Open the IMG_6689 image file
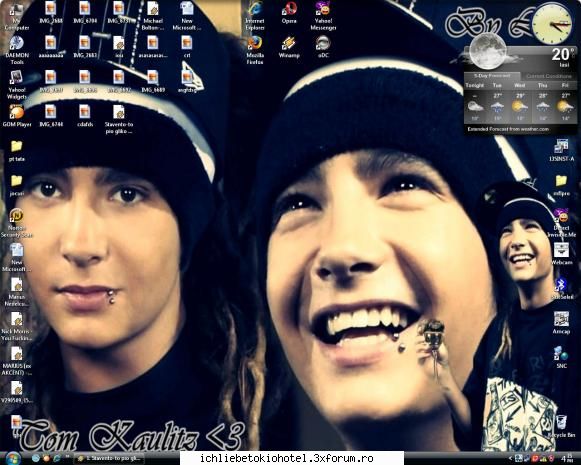 point(153,82)
